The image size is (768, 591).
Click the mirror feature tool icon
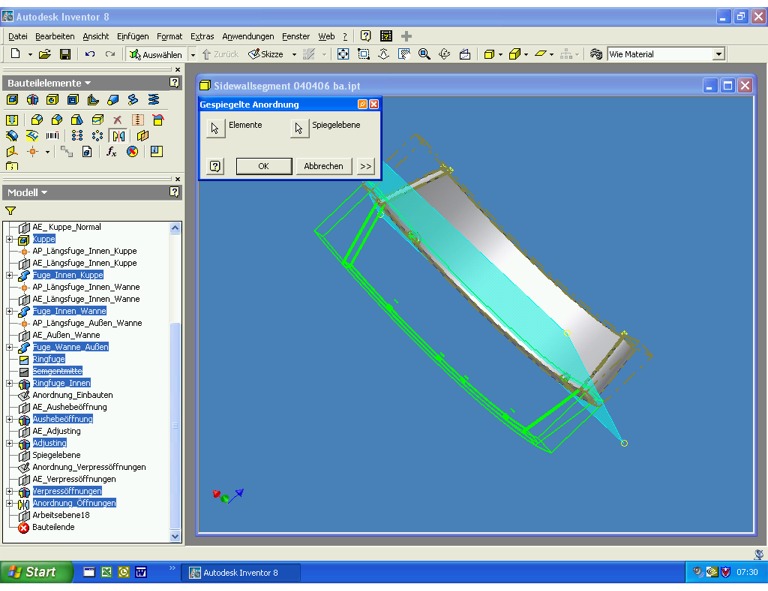click(x=118, y=135)
